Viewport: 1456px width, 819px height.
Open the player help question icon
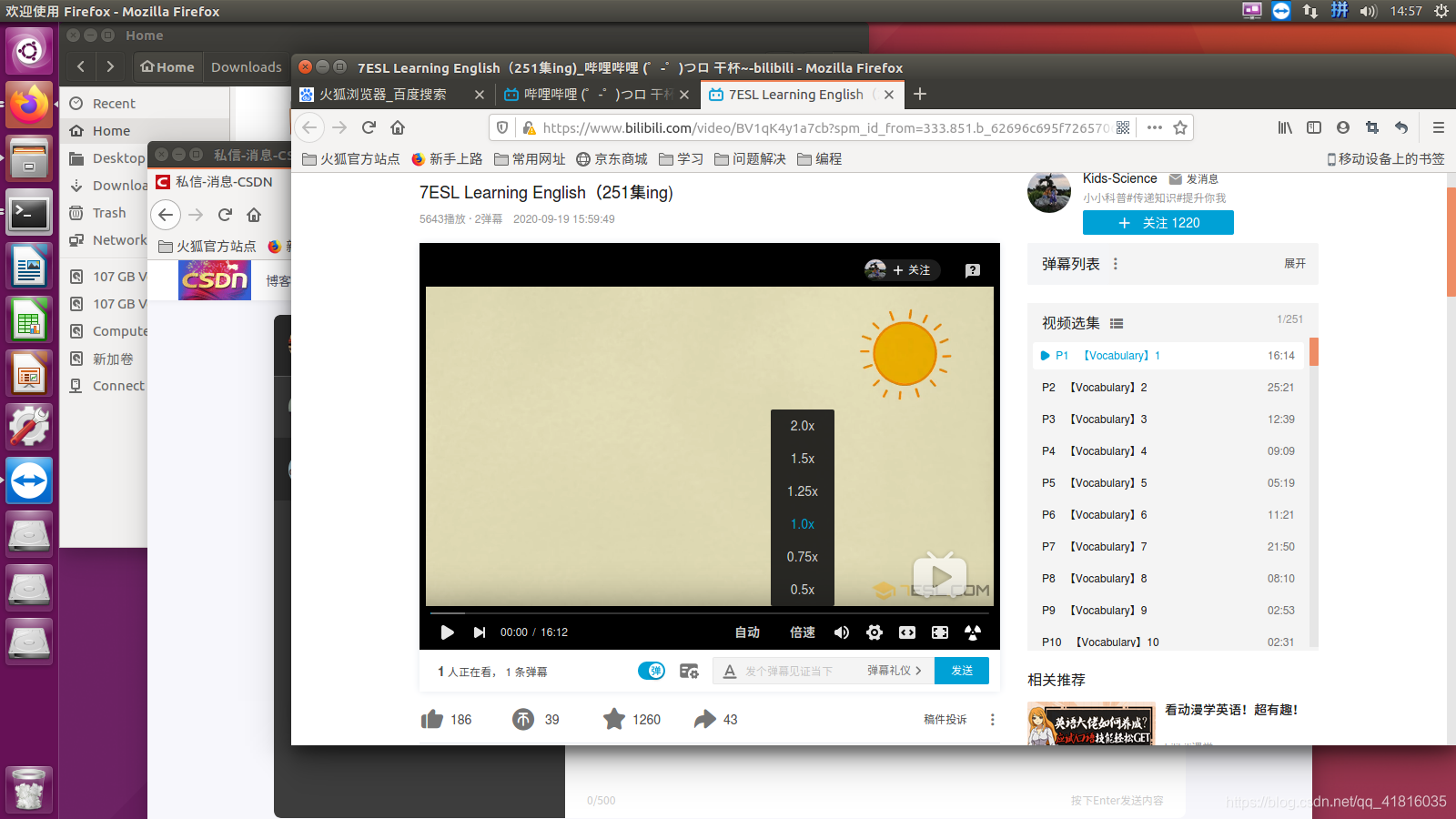(x=973, y=270)
